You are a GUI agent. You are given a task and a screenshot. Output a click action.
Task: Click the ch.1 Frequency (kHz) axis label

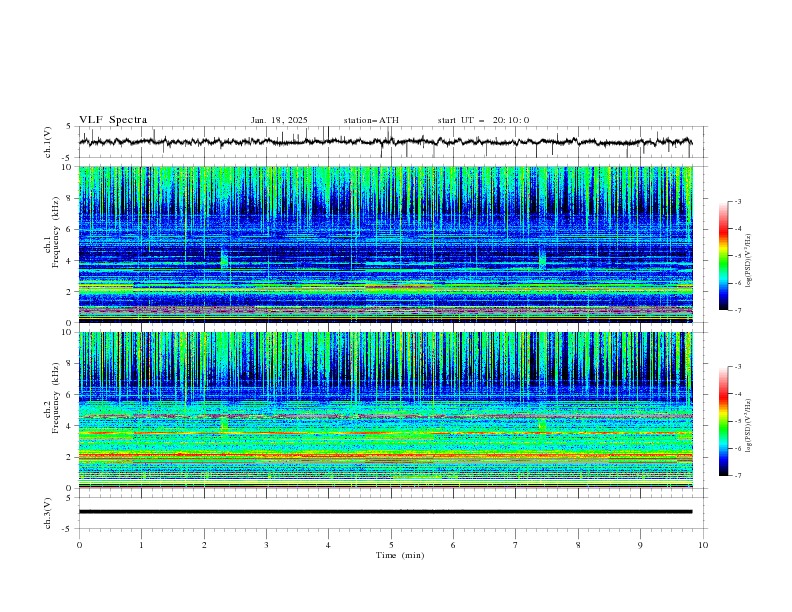click(x=52, y=232)
